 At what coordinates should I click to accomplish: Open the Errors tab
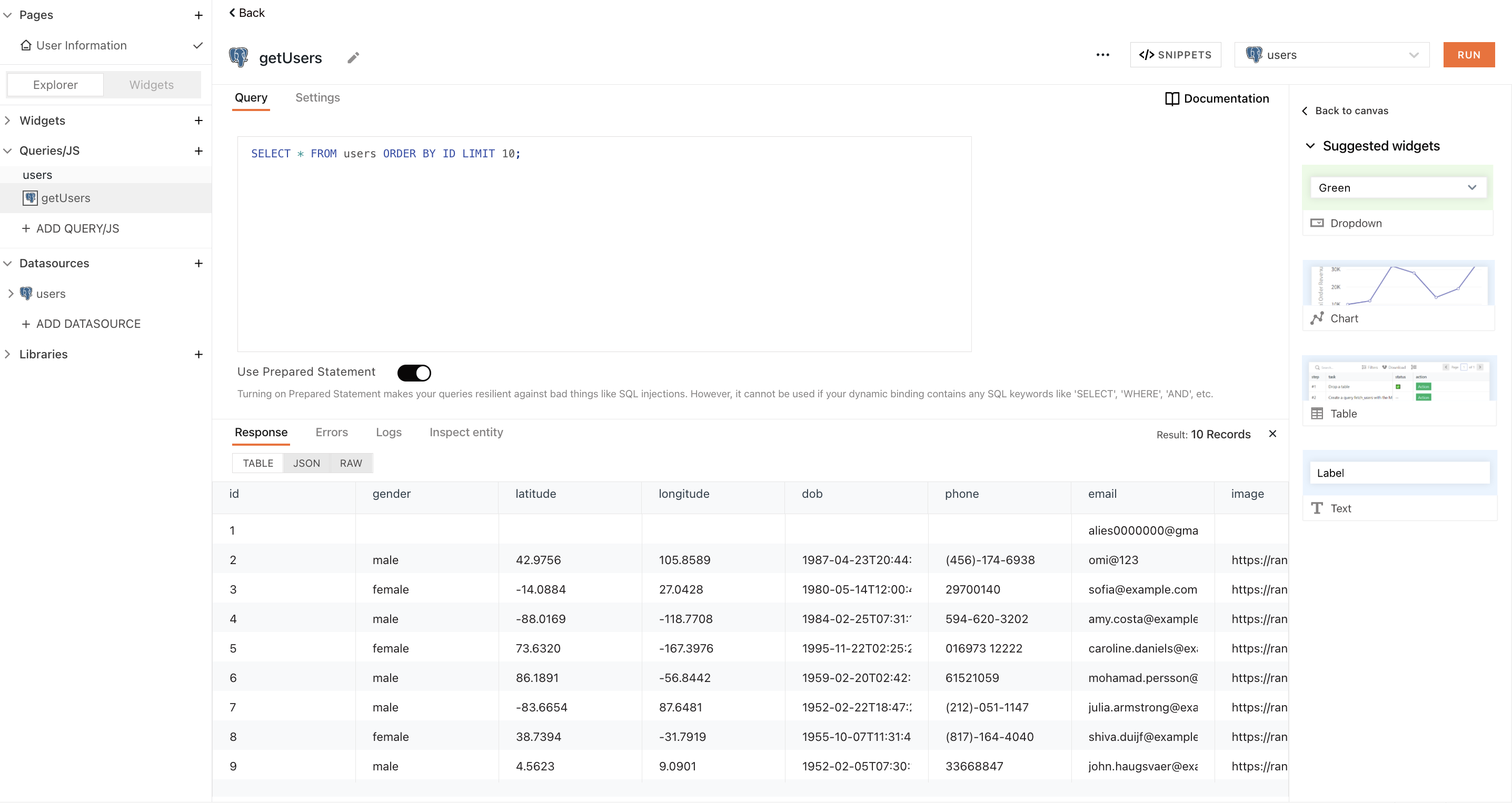coord(331,433)
